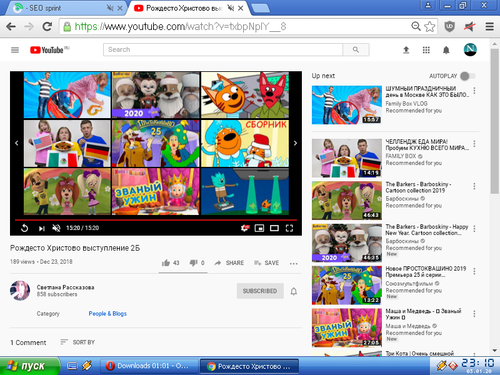Select the СБОРНИК end-screen suggestion thumbnail

coord(245,143)
